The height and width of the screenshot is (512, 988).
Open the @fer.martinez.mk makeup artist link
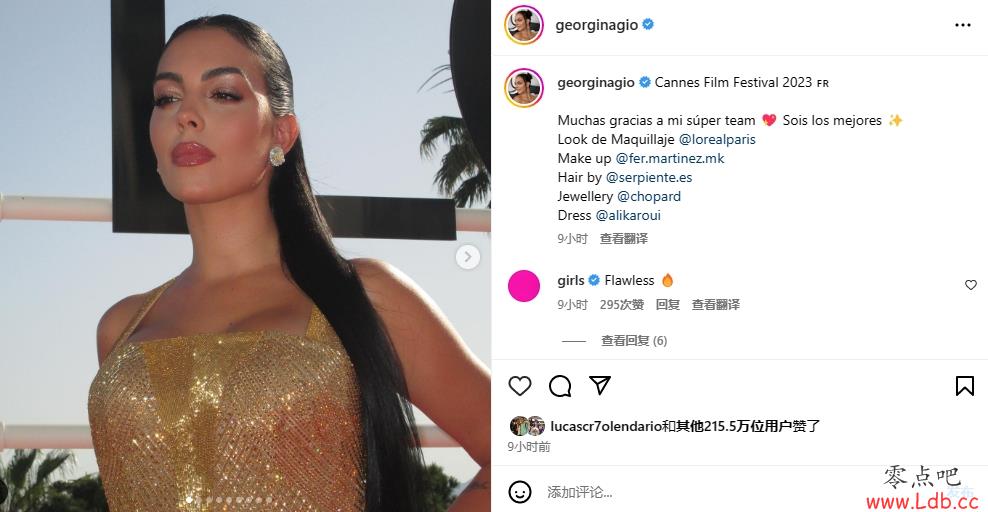[670, 159]
